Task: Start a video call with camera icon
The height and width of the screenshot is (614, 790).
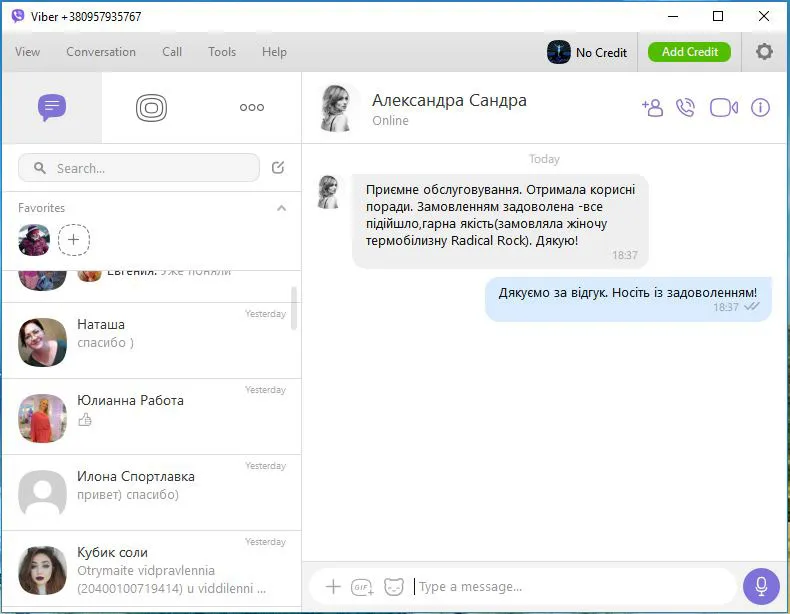Action: [x=724, y=107]
